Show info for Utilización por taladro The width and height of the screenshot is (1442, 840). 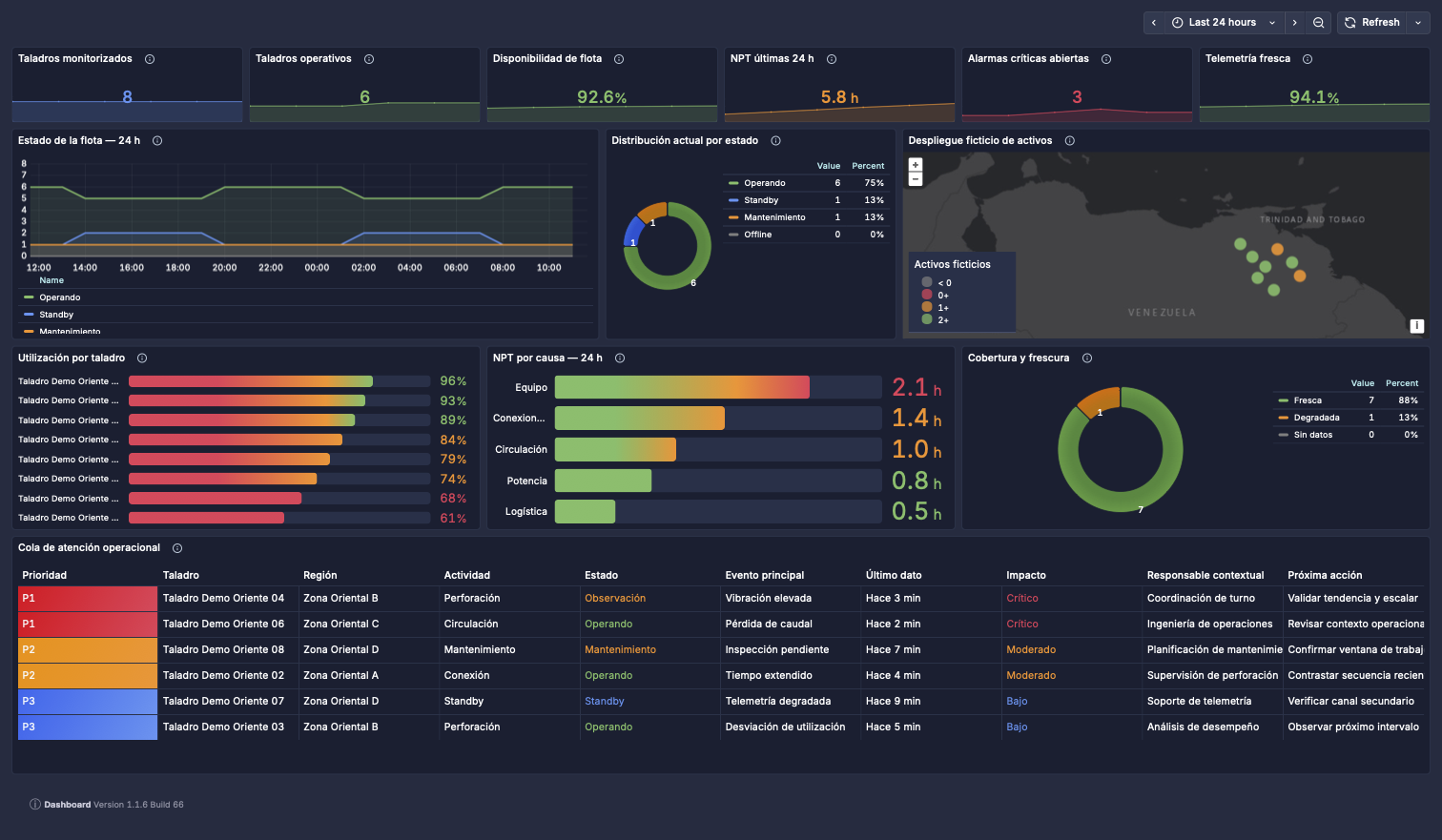[x=142, y=359]
